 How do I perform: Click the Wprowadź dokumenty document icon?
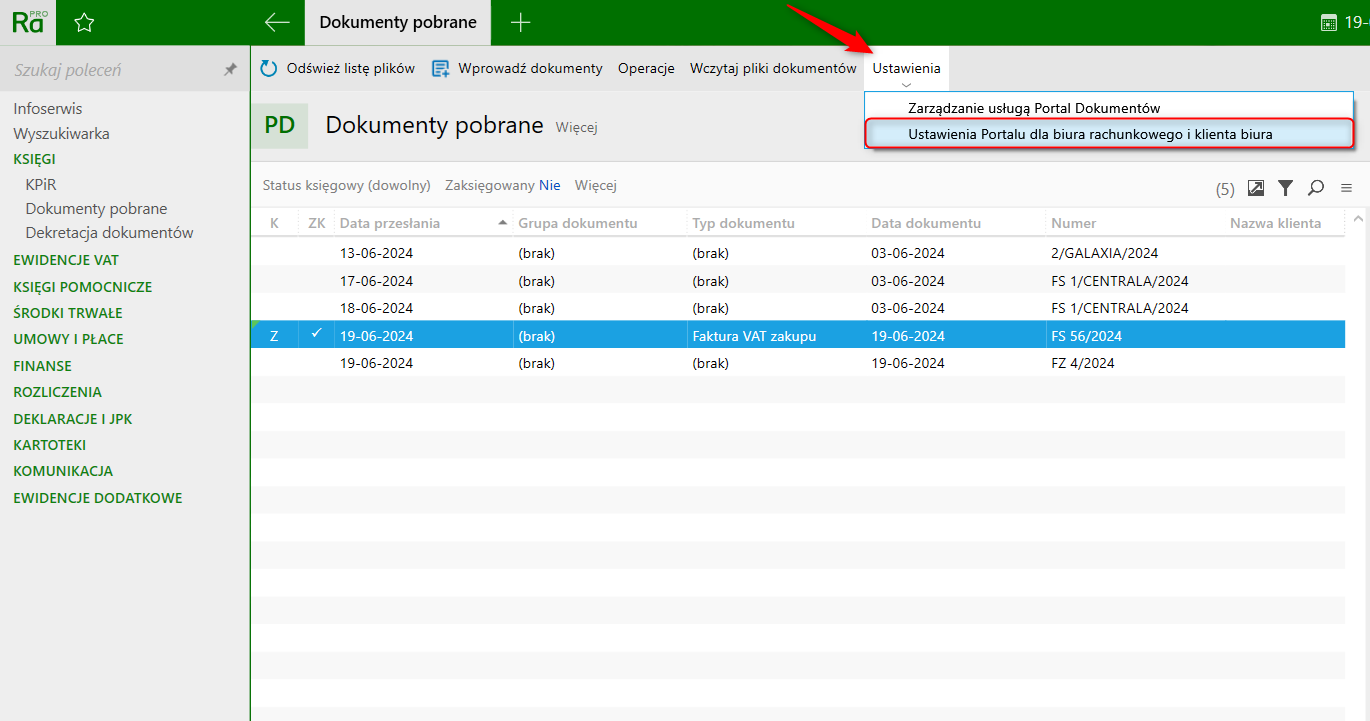(x=441, y=69)
